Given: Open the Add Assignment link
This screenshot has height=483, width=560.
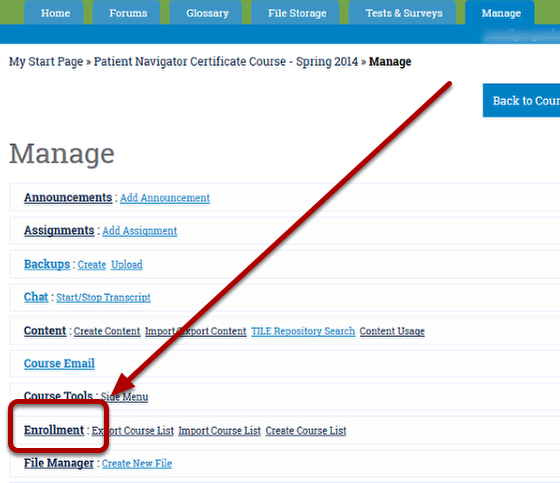Looking at the screenshot, I should [140, 231].
